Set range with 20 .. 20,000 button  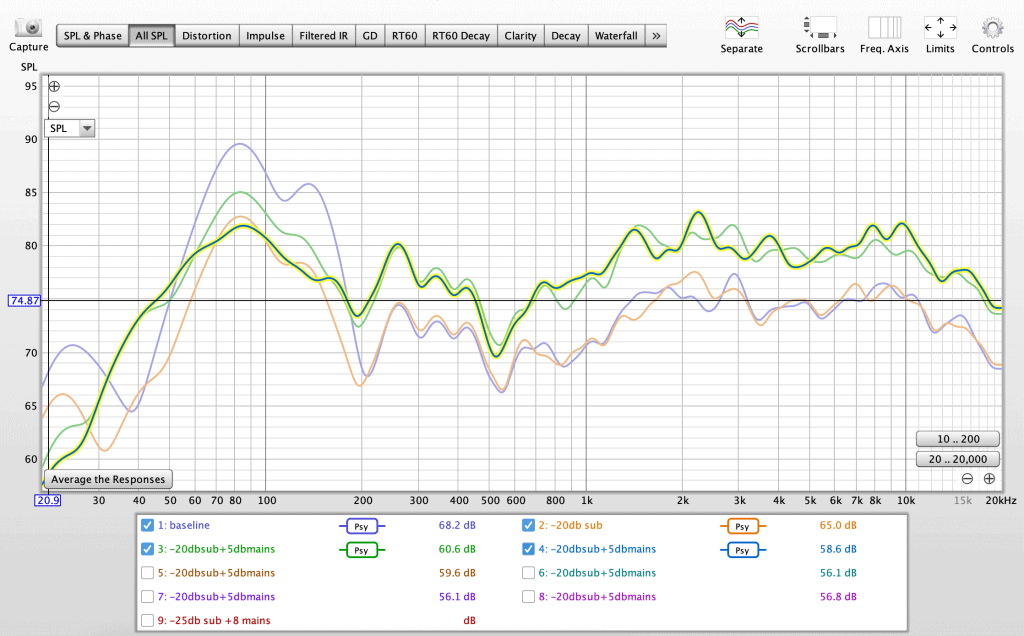point(956,459)
